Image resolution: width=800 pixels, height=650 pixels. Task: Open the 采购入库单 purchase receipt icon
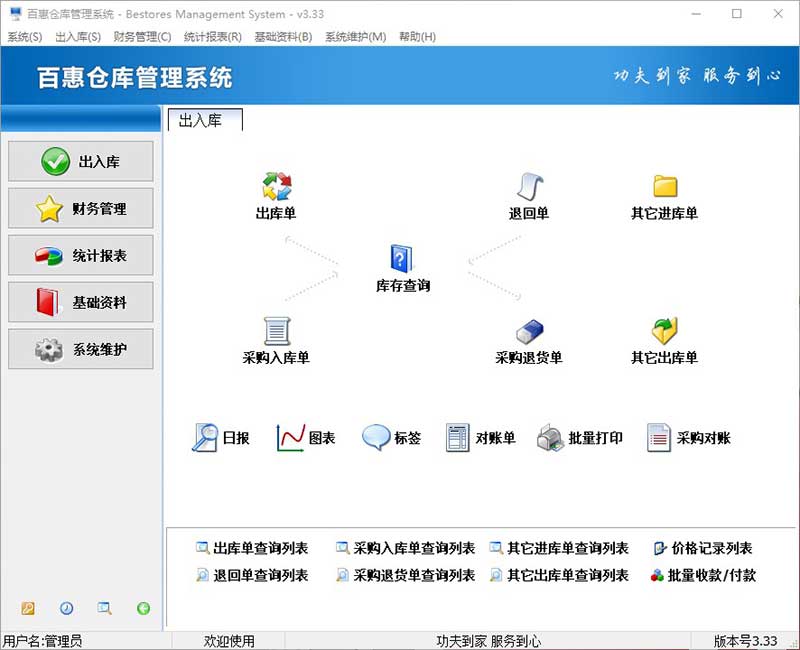coord(276,331)
